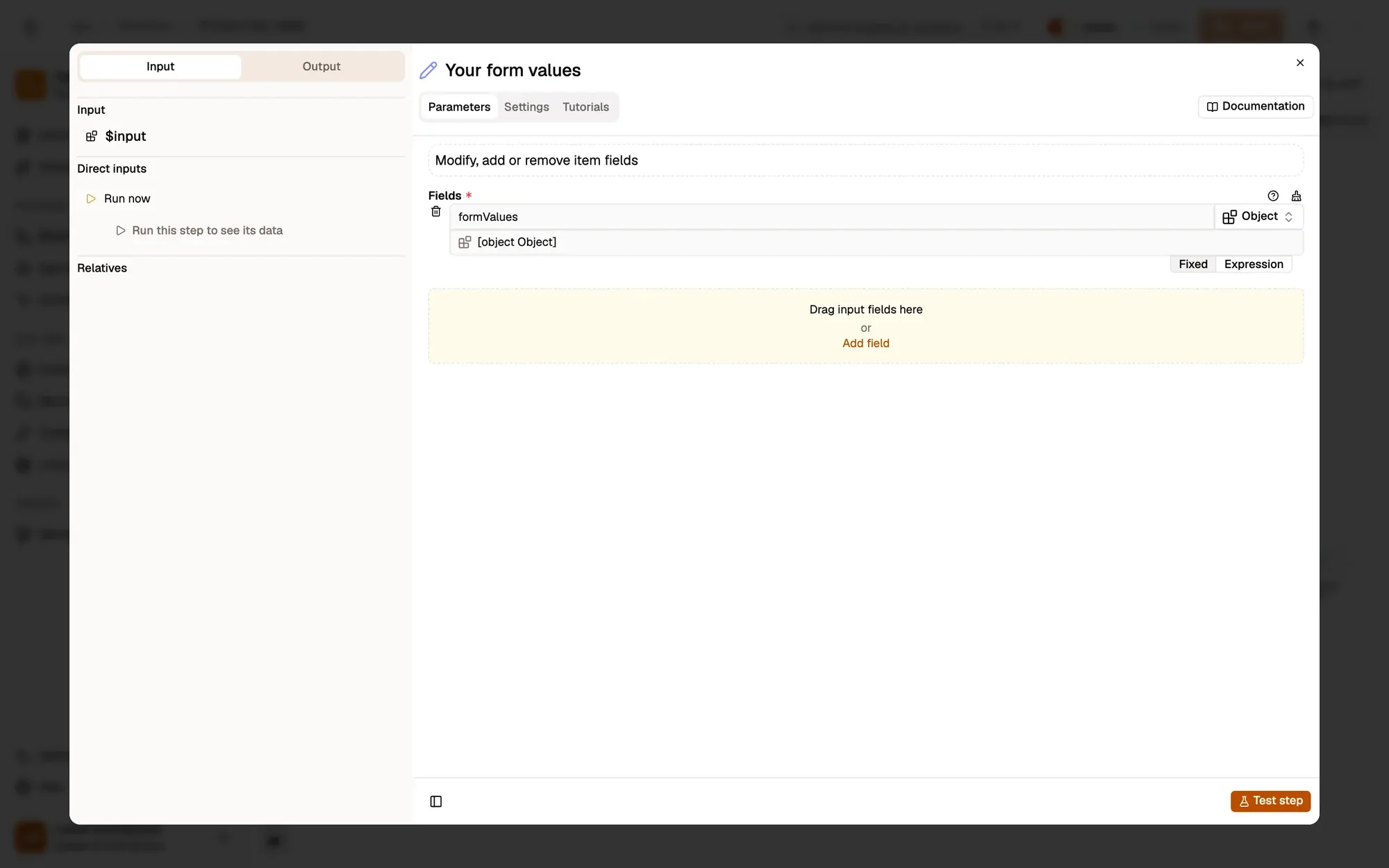The image size is (1389, 868).
Task: Click the object icon next to [object Object]
Action: tap(465, 242)
